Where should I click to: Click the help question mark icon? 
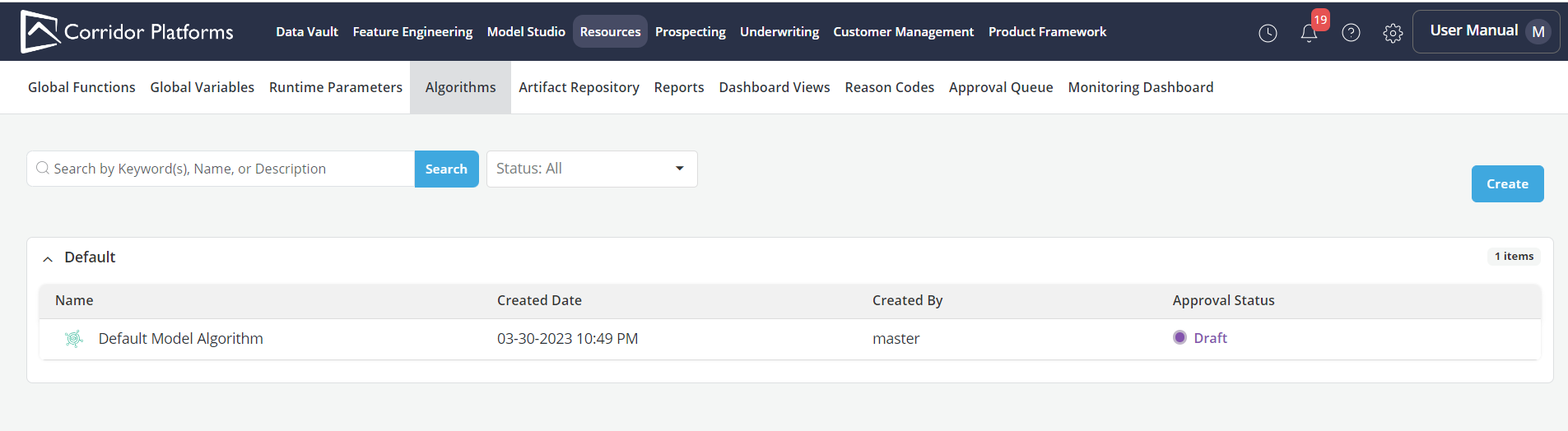point(1351,33)
